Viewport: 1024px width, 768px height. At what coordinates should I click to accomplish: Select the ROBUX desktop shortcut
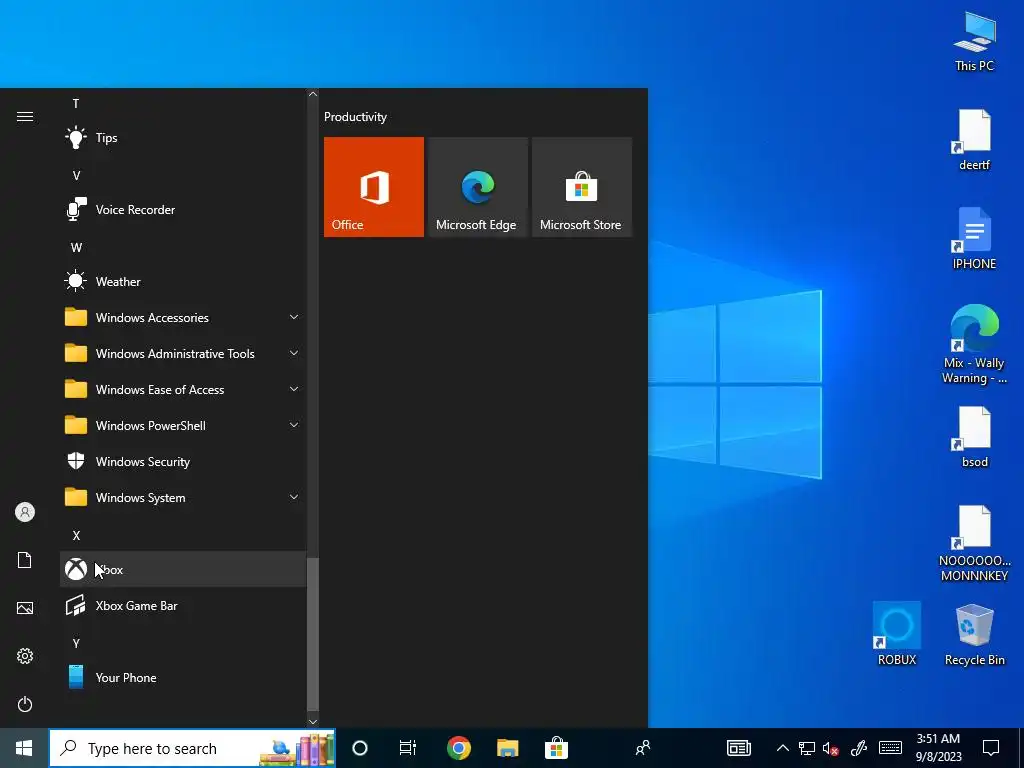point(897,634)
